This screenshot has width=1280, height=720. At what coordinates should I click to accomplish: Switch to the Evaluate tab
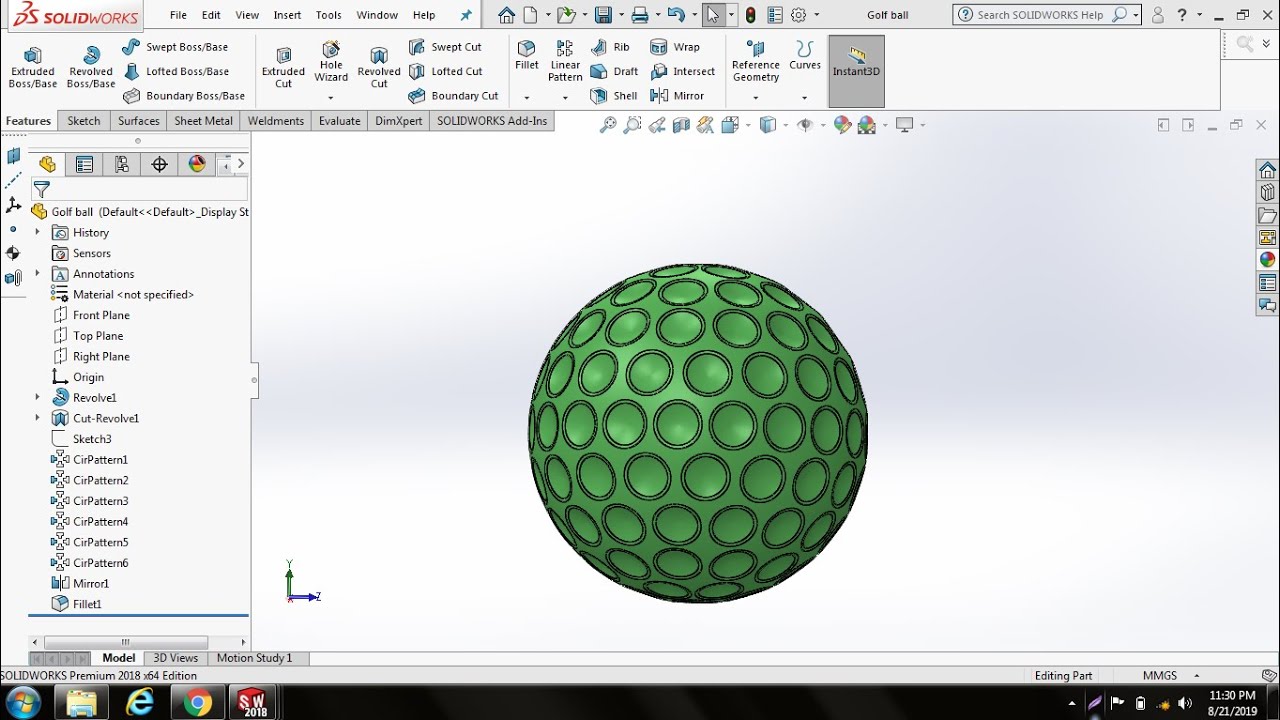(x=340, y=121)
